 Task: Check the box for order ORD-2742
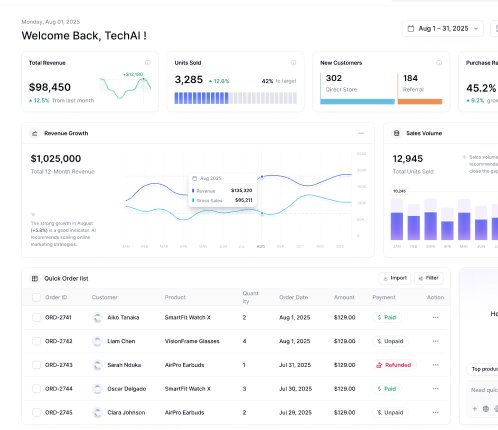(36, 341)
